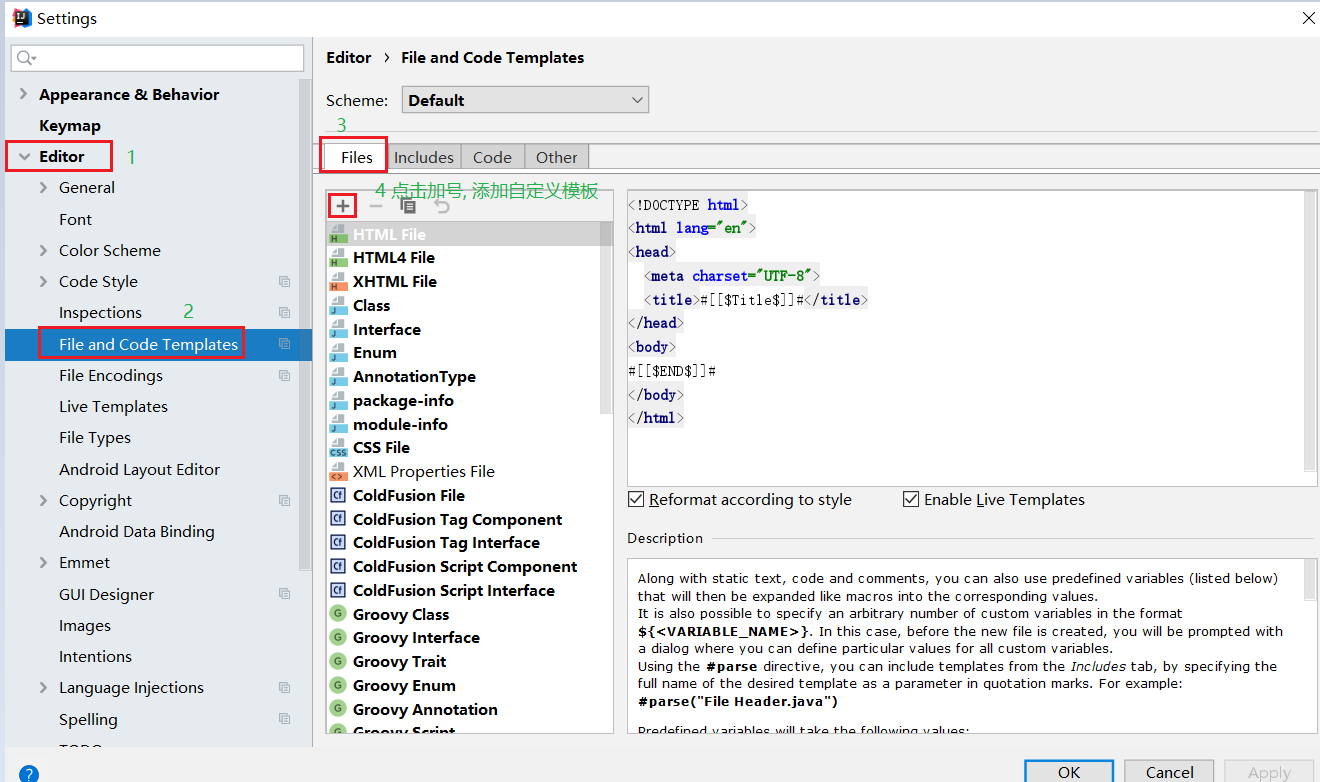The image size is (1320, 782).
Task: Click the Cancel button
Action: coord(1169,771)
